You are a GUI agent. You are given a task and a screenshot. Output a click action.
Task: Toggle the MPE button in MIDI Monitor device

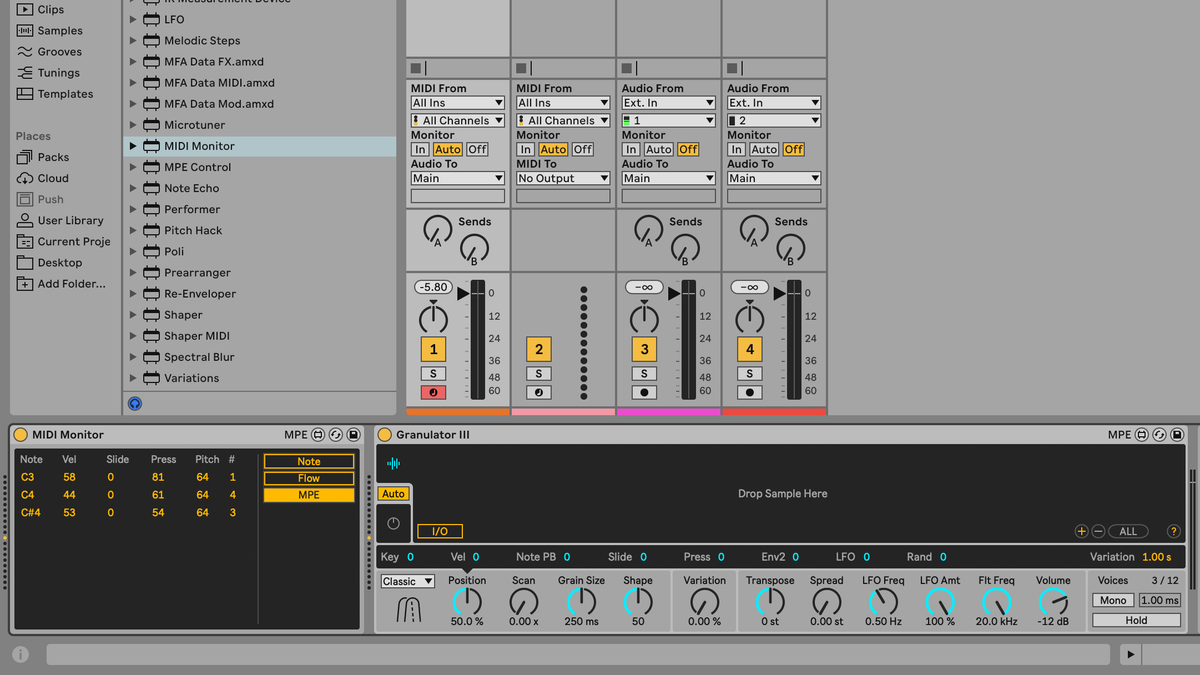(x=308, y=493)
